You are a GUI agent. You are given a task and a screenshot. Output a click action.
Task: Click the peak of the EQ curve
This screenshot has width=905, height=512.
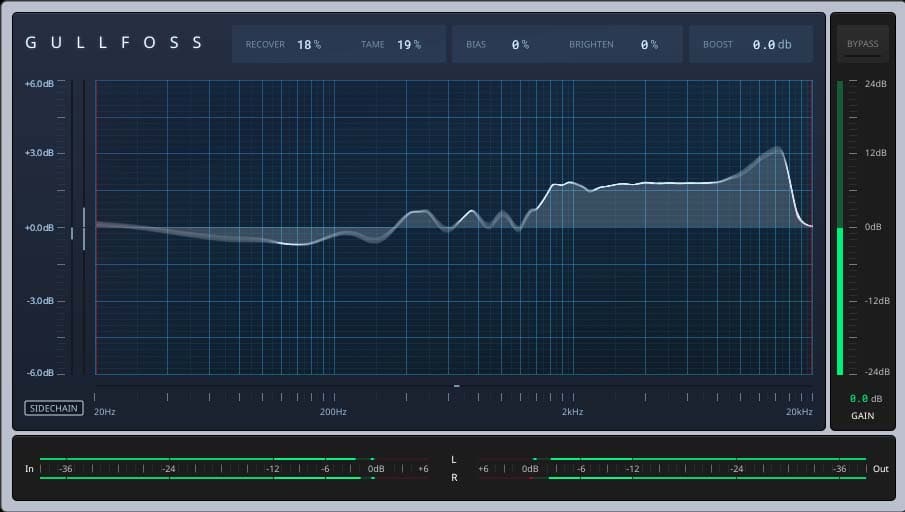pos(777,149)
